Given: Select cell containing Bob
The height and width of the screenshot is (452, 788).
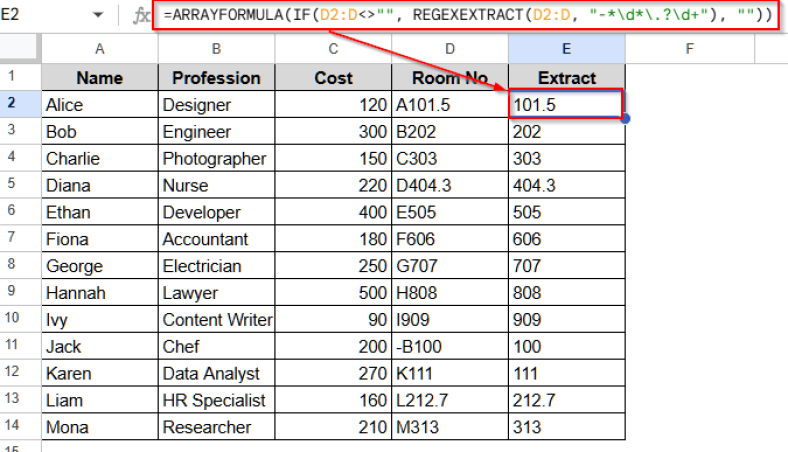Looking at the screenshot, I should pos(100,131).
